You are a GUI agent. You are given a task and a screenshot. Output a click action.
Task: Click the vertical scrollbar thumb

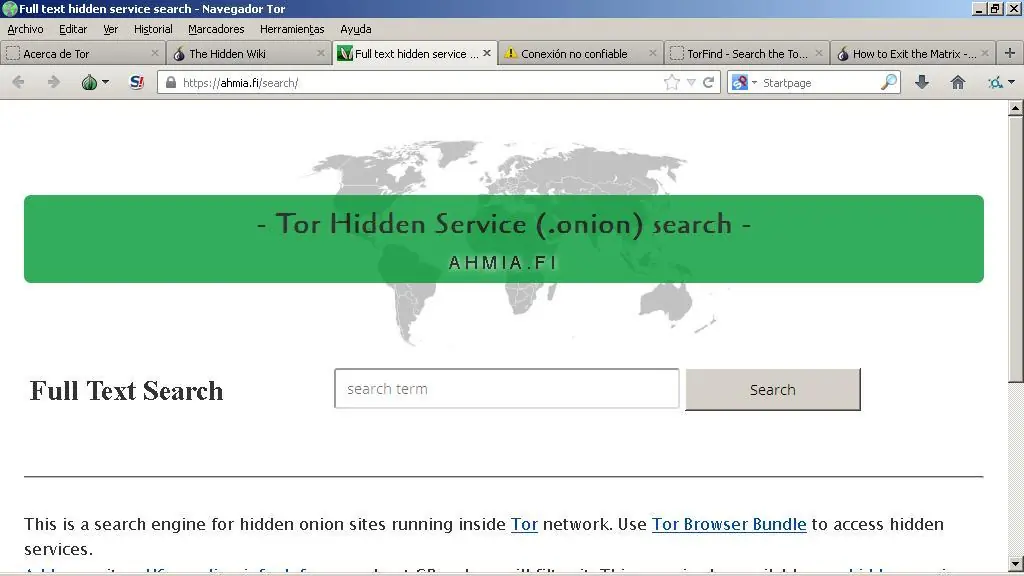click(x=1016, y=249)
